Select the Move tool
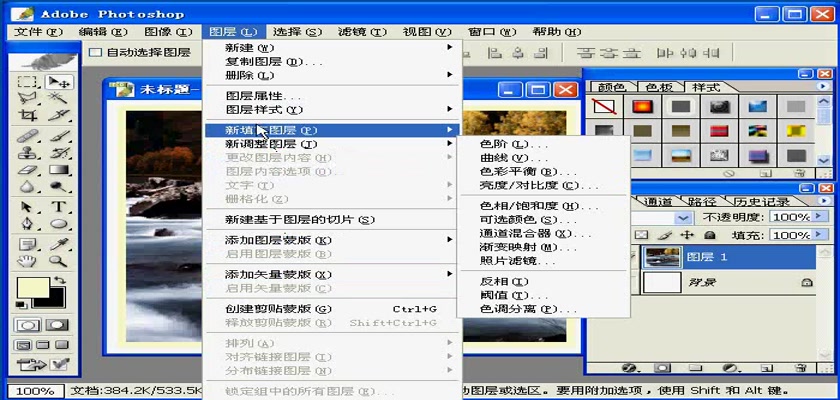Image resolution: width=840 pixels, height=400 pixels. click(x=58, y=82)
